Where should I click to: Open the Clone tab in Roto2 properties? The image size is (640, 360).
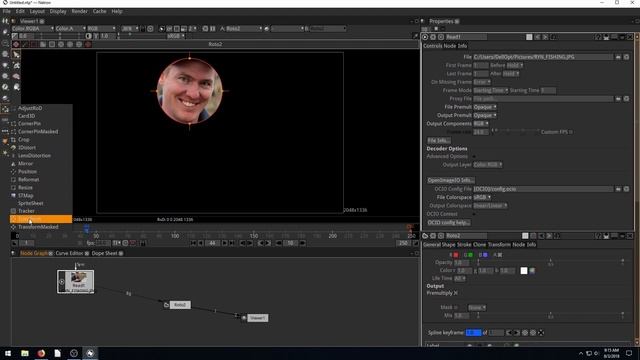pos(479,244)
